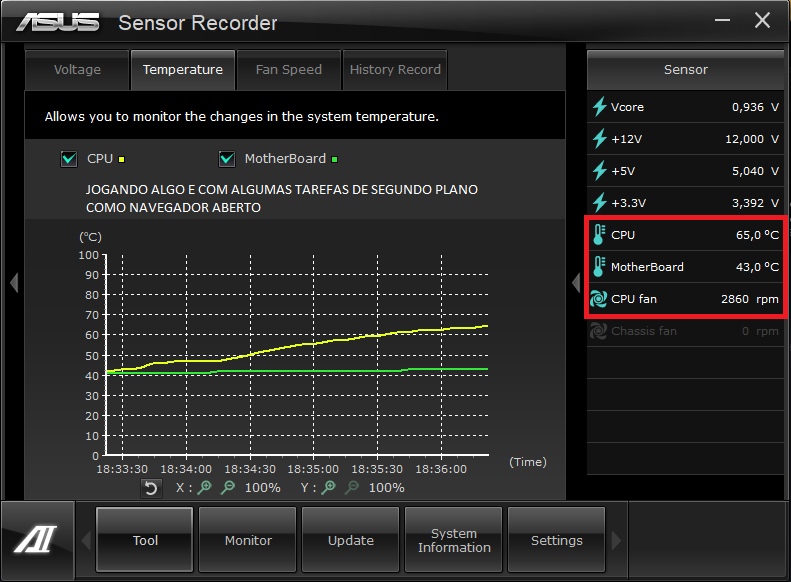The width and height of the screenshot is (791, 582).
Task: Uncheck the CPU temperature checkbox
Action: [69, 159]
